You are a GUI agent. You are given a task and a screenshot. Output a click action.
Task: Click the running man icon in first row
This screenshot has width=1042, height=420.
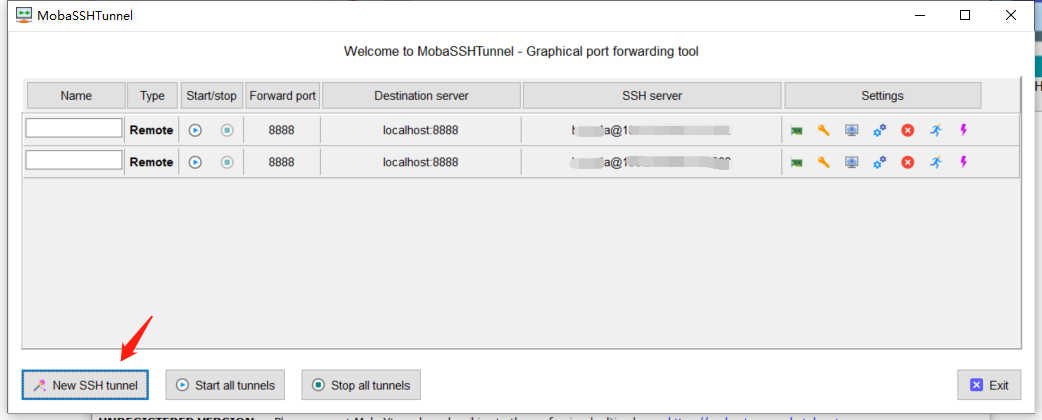[x=936, y=130]
